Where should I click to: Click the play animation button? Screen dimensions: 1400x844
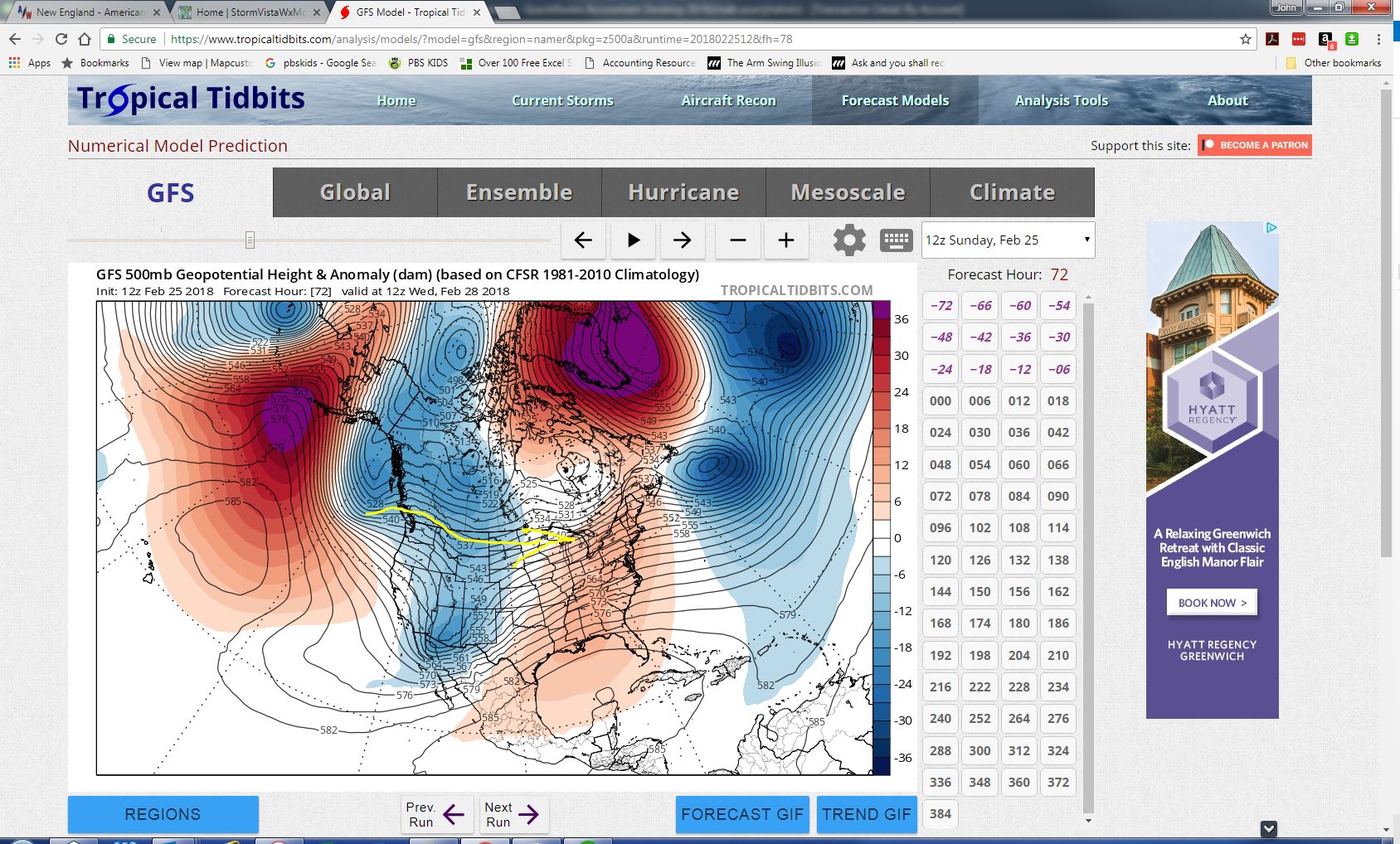634,240
